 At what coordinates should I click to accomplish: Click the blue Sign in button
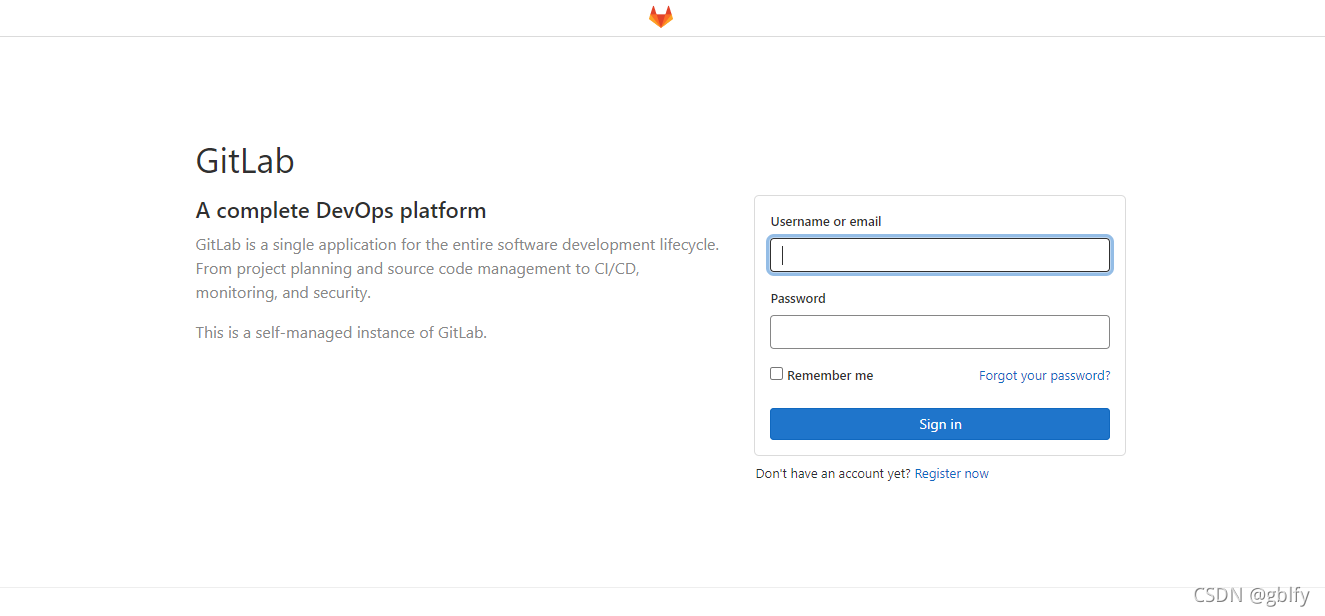(x=940, y=424)
